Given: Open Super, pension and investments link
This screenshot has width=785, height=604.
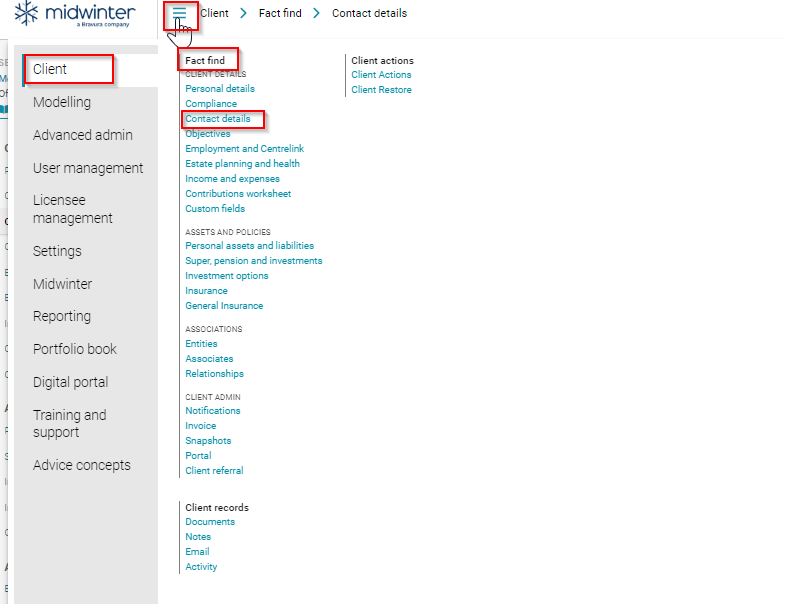Looking at the screenshot, I should (x=254, y=261).
